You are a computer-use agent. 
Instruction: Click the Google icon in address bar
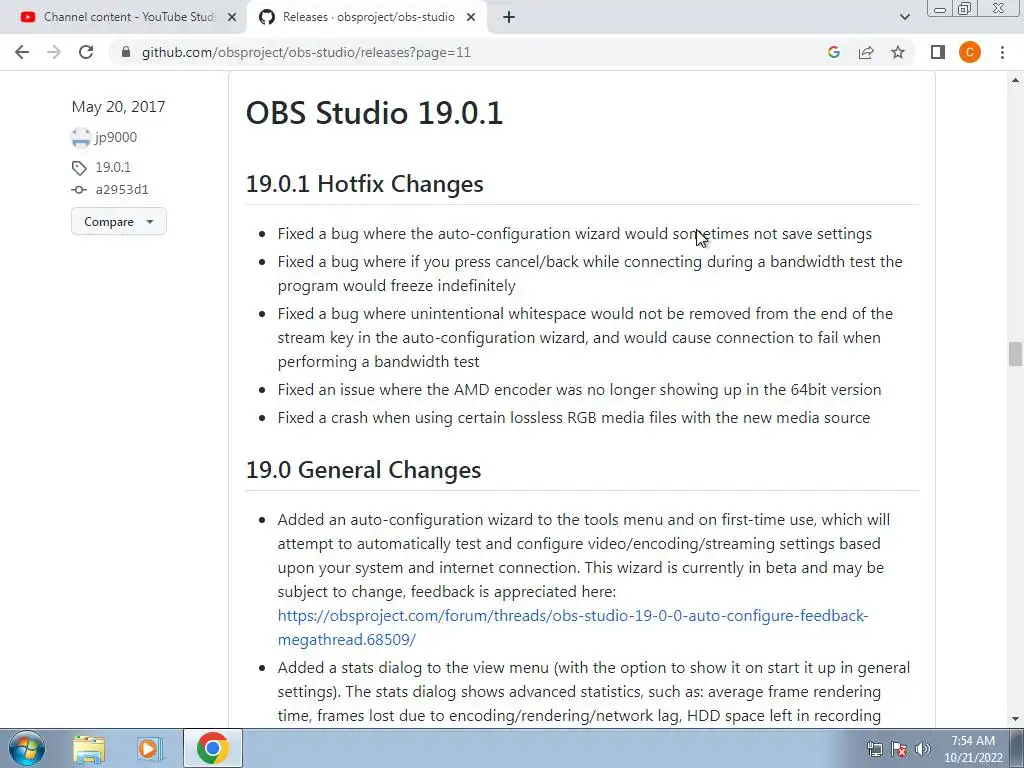(833, 52)
